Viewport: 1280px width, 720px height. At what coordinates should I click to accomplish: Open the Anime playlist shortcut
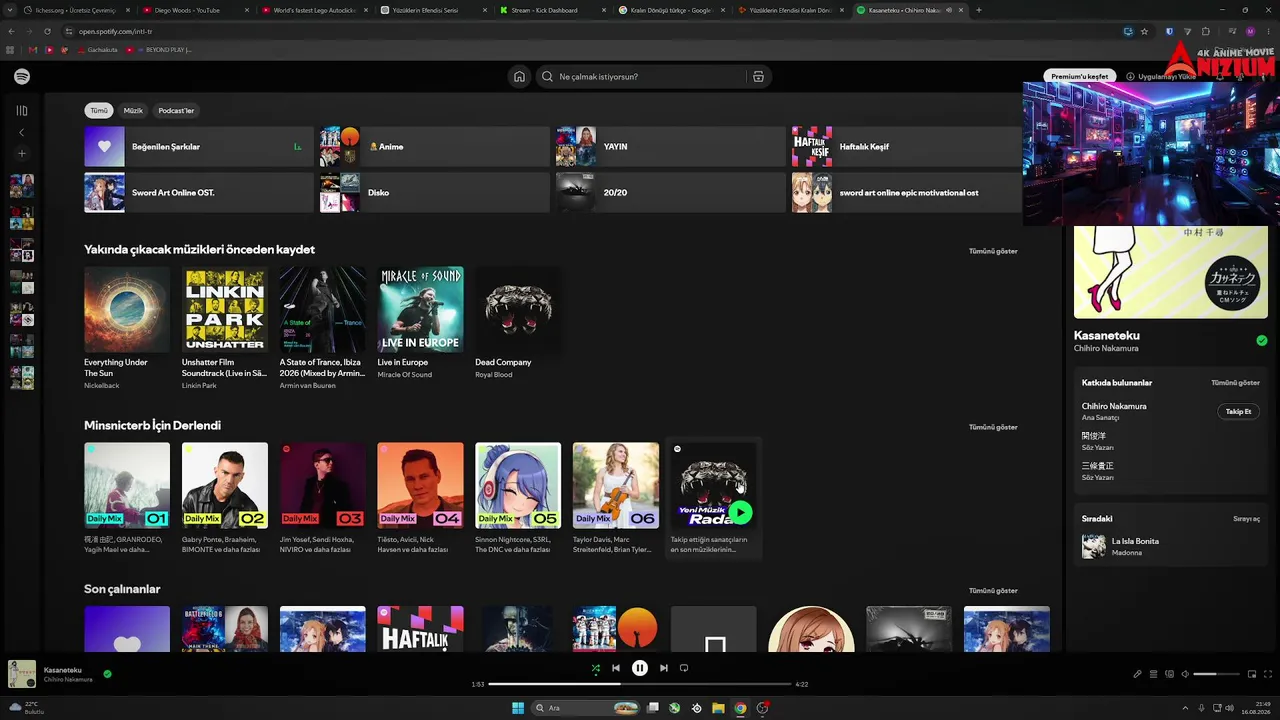click(434, 147)
